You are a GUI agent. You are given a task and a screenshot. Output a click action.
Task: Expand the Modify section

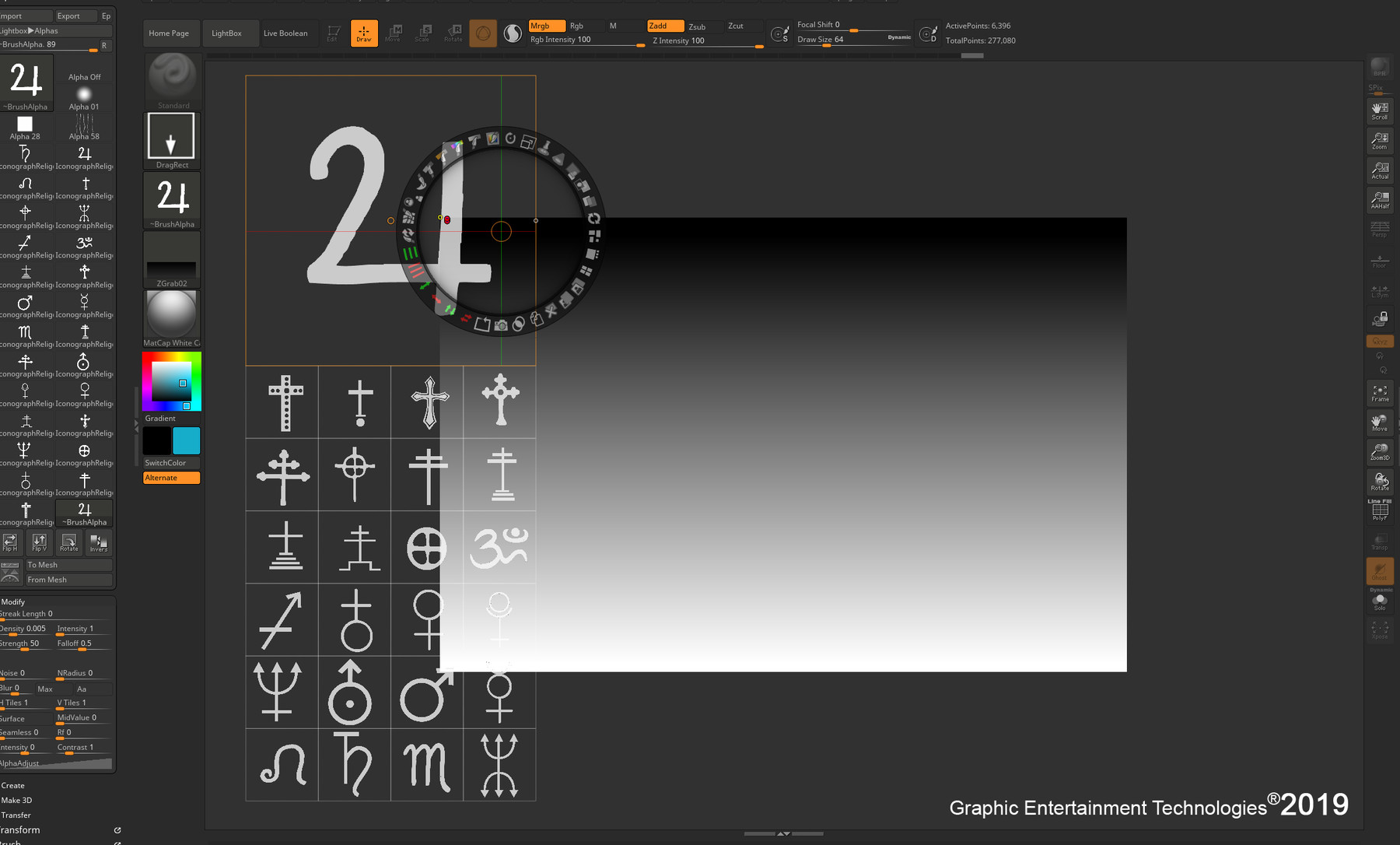coord(13,601)
